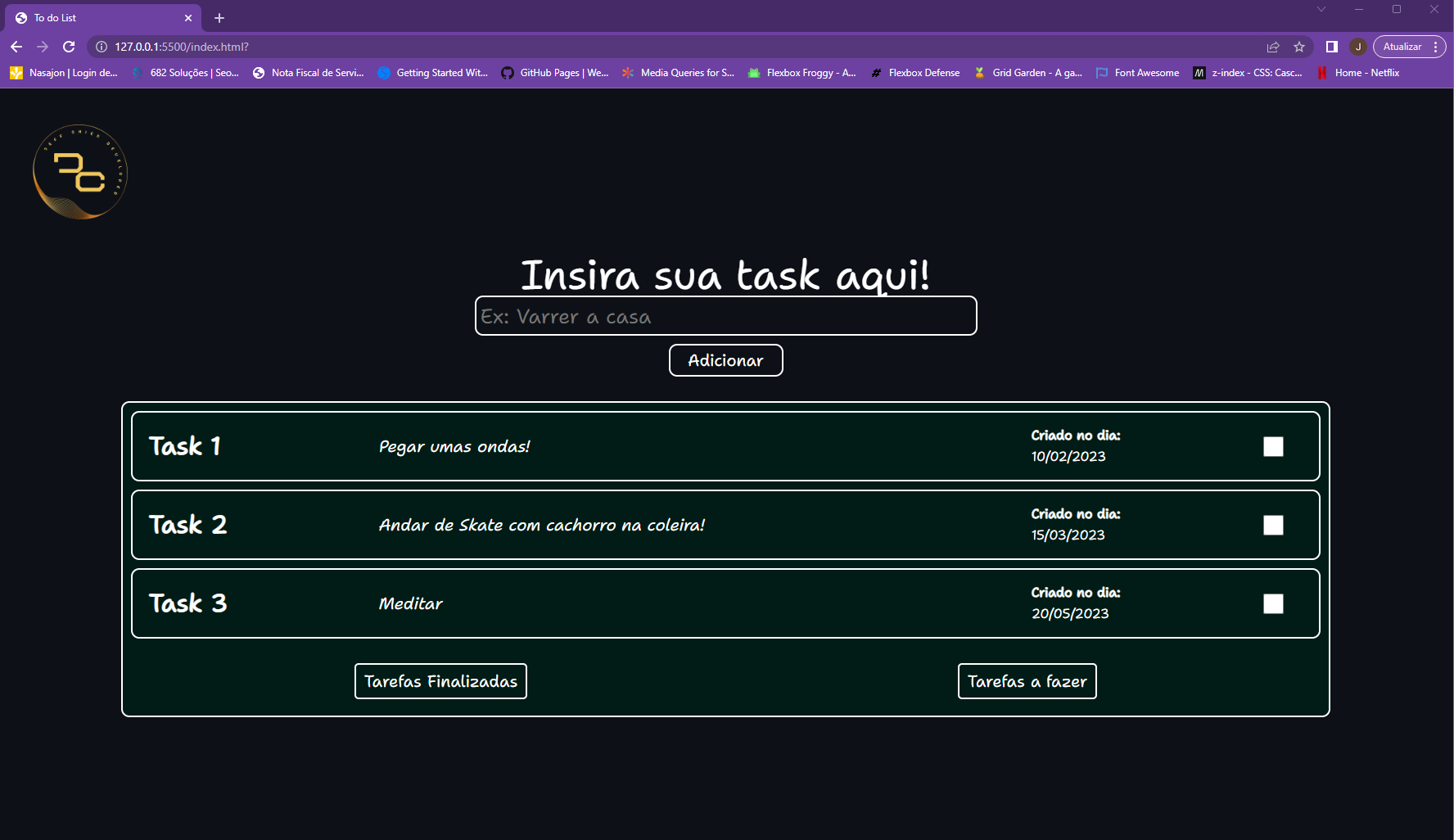Open the three-dot menu beside Atualizar

pyautogui.click(x=1435, y=47)
